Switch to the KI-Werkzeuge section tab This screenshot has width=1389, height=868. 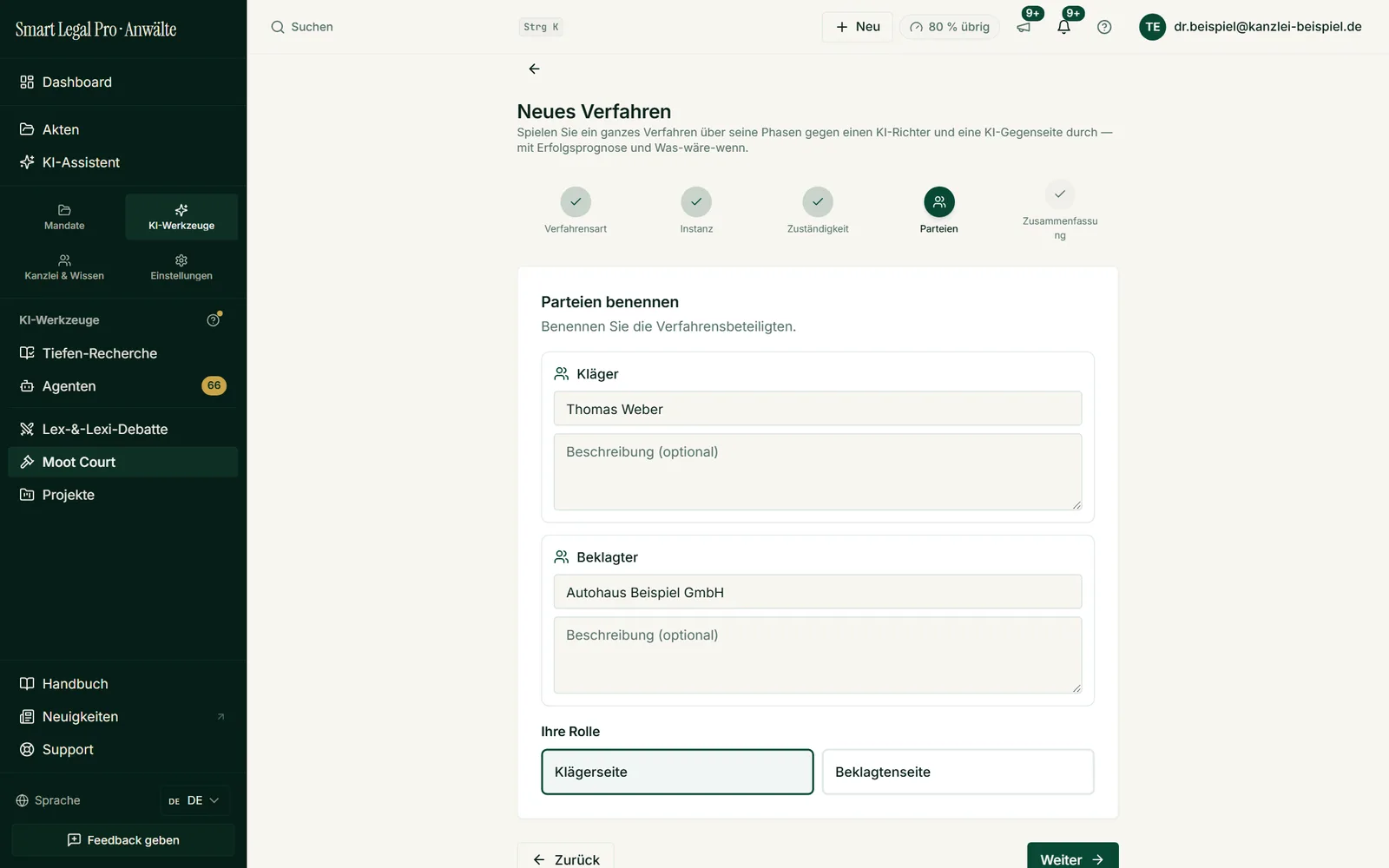[181, 217]
